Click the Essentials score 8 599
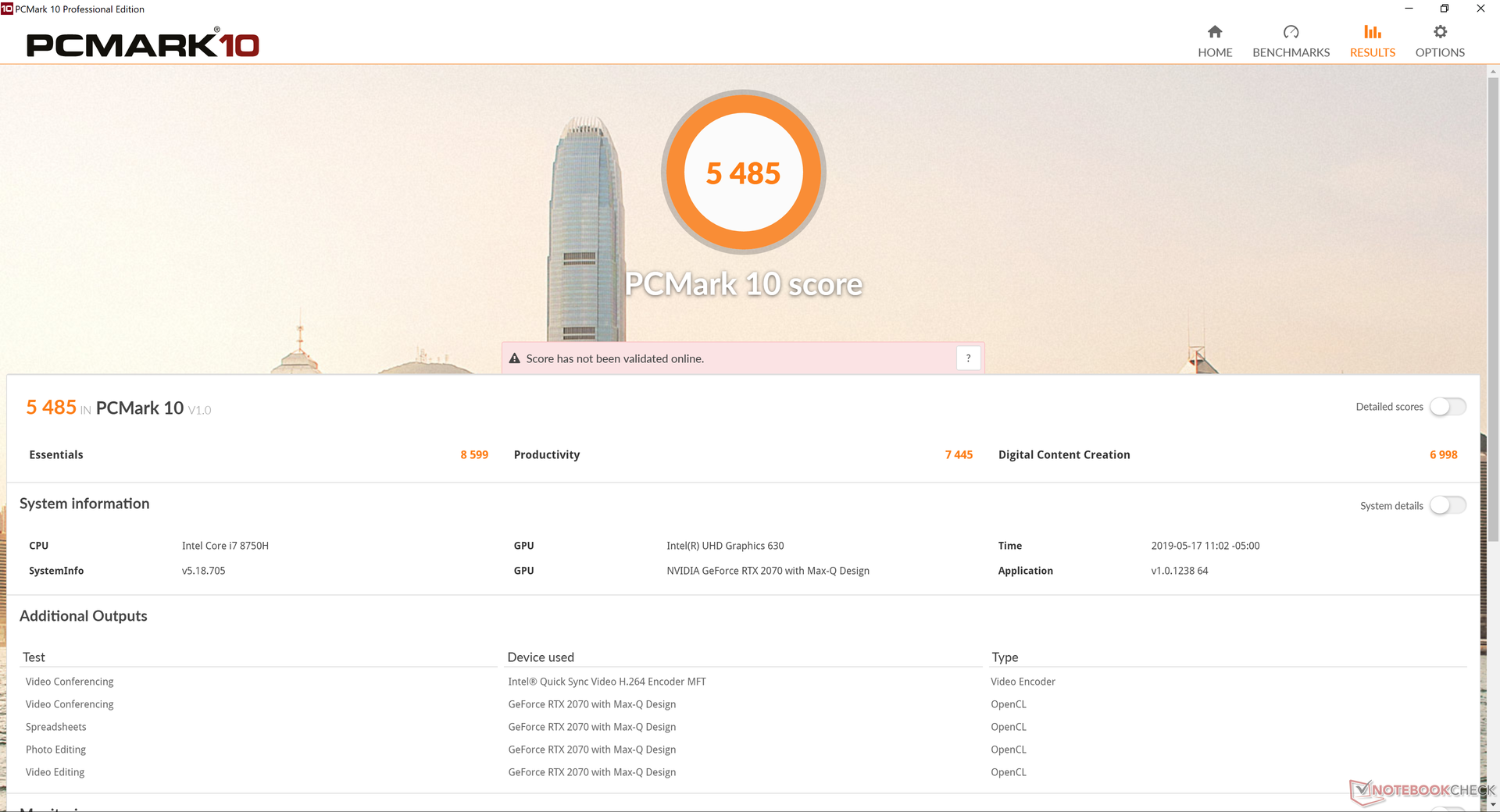Viewport: 1500px width, 812px height. (x=474, y=455)
